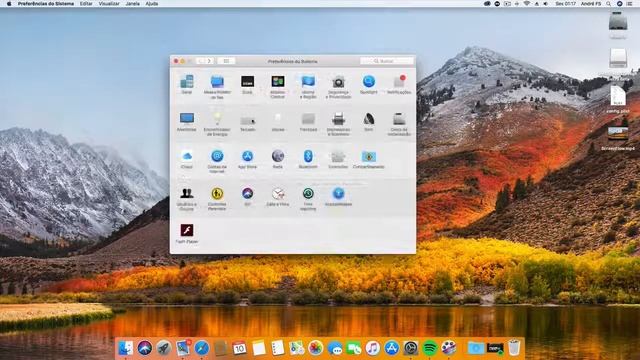The width and height of the screenshot is (640, 360).
Task: Open the Editar menu
Action: (x=86, y=4)
